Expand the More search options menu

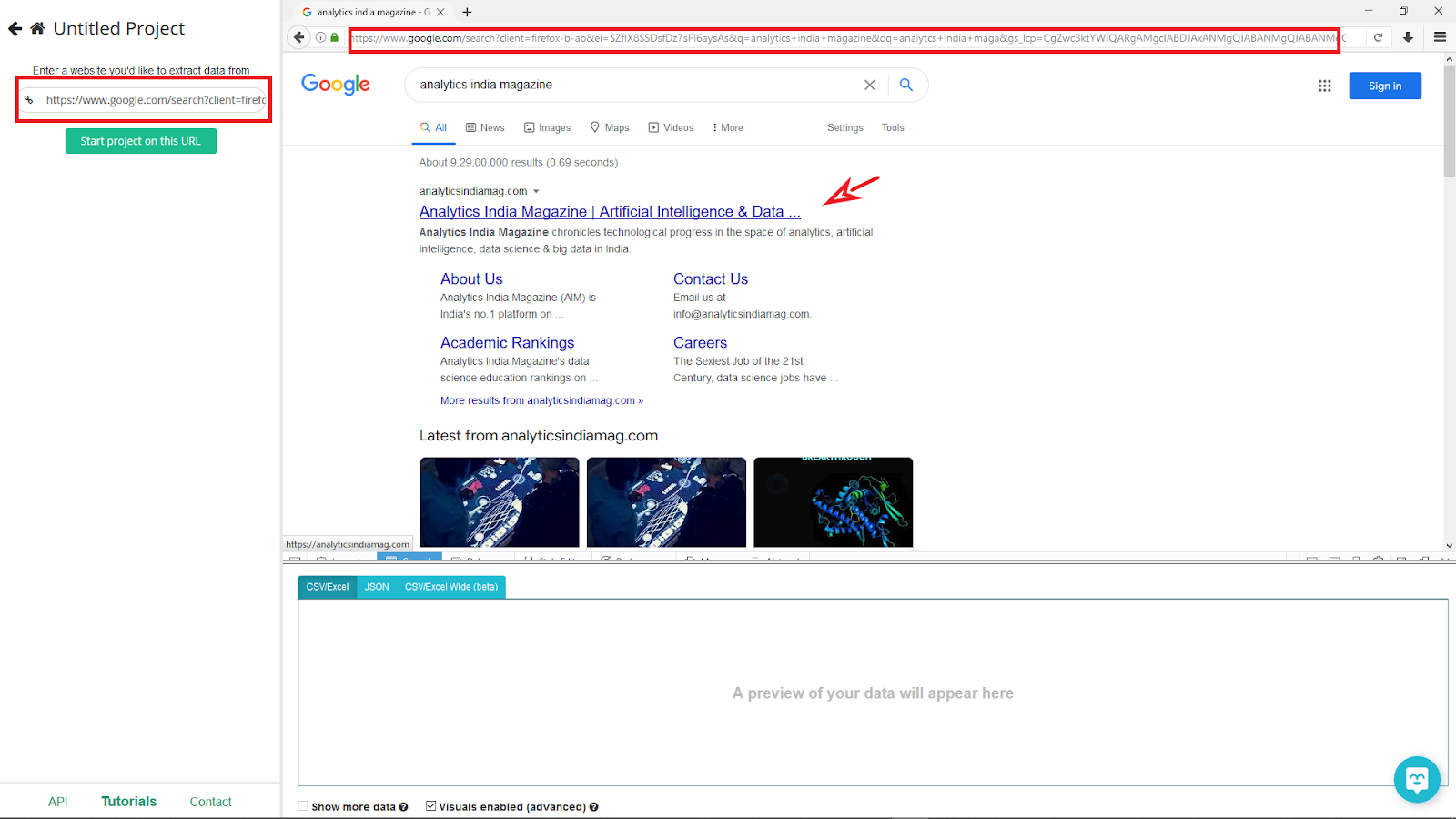[x=728, y=127]
